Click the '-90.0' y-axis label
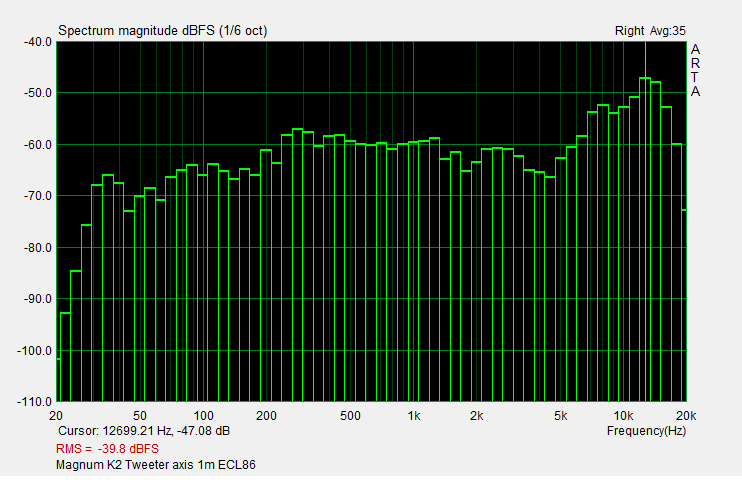Screen dimensions: 742x480 [x=37, y=299]
